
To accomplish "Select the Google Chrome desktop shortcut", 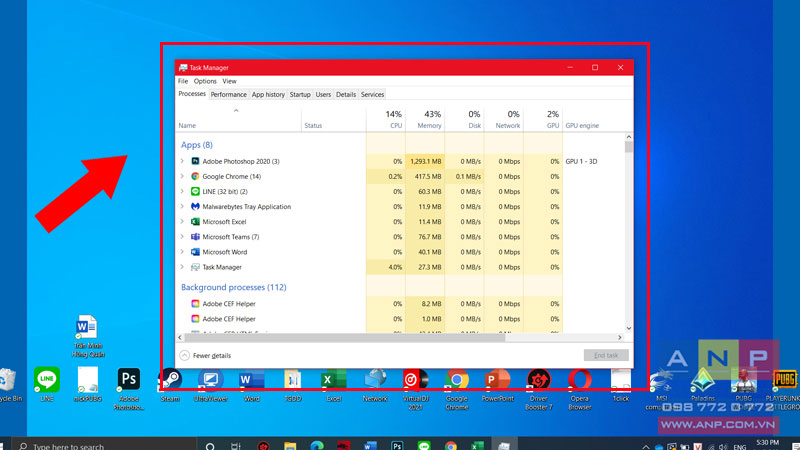I will 457,389.
